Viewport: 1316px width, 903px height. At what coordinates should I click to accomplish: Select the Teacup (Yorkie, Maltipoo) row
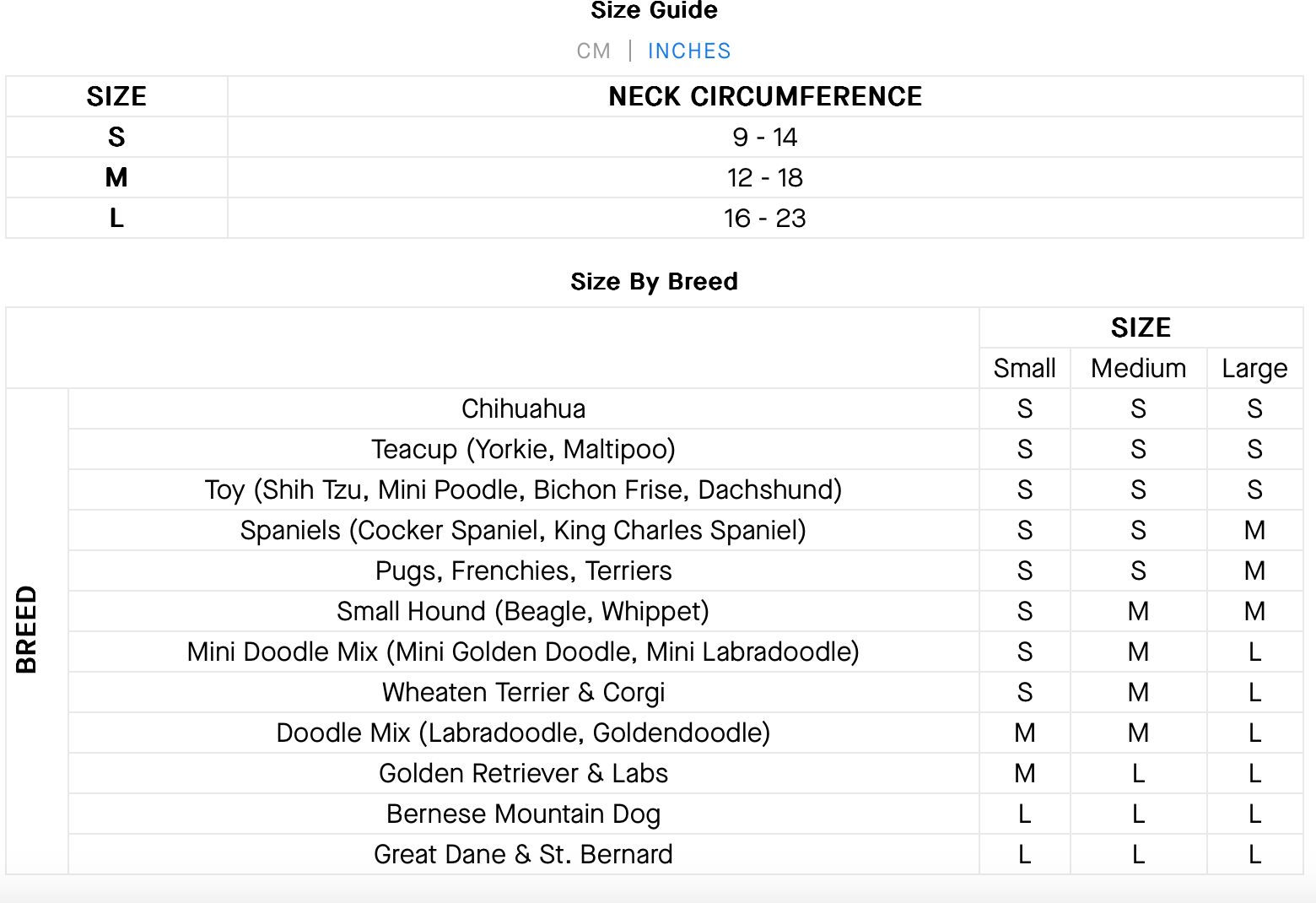point(523,450)
